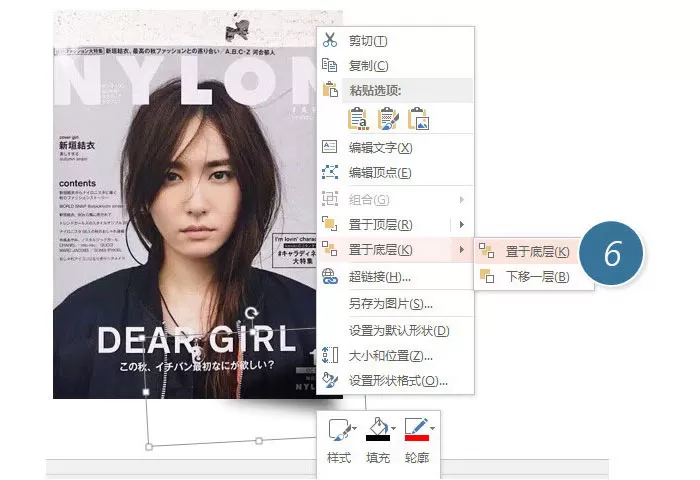The image size is (700, 480).
Task: Choose paste option Keep Source Formatting
Action: (x=388, y=118)
